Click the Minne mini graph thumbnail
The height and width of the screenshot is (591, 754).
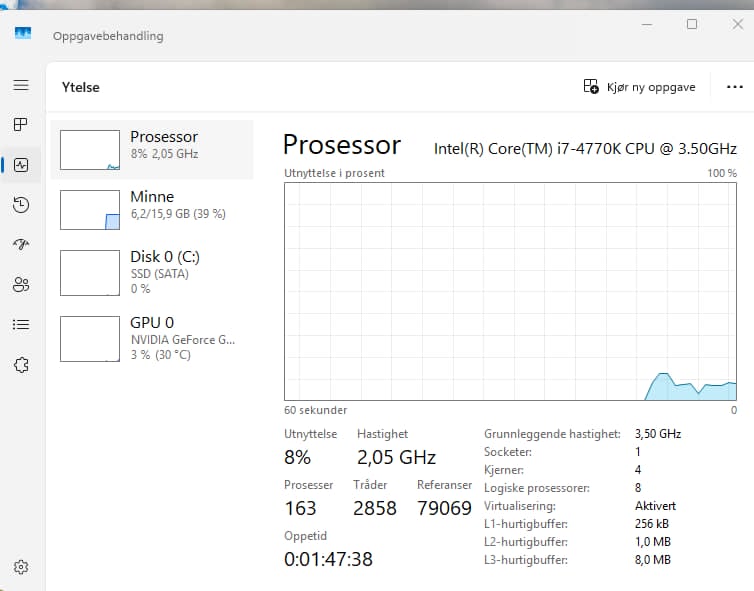(x=90, y=210)
